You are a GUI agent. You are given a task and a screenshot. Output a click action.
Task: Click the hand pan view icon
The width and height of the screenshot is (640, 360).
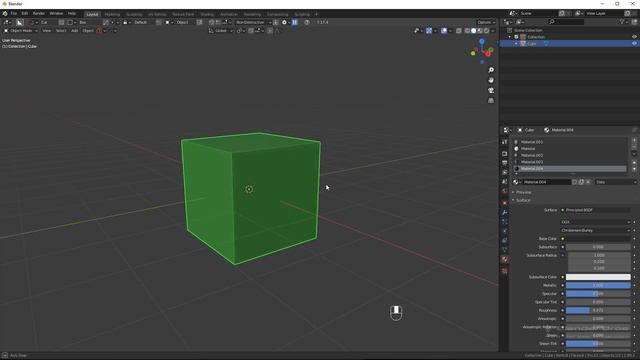point(491,80)
